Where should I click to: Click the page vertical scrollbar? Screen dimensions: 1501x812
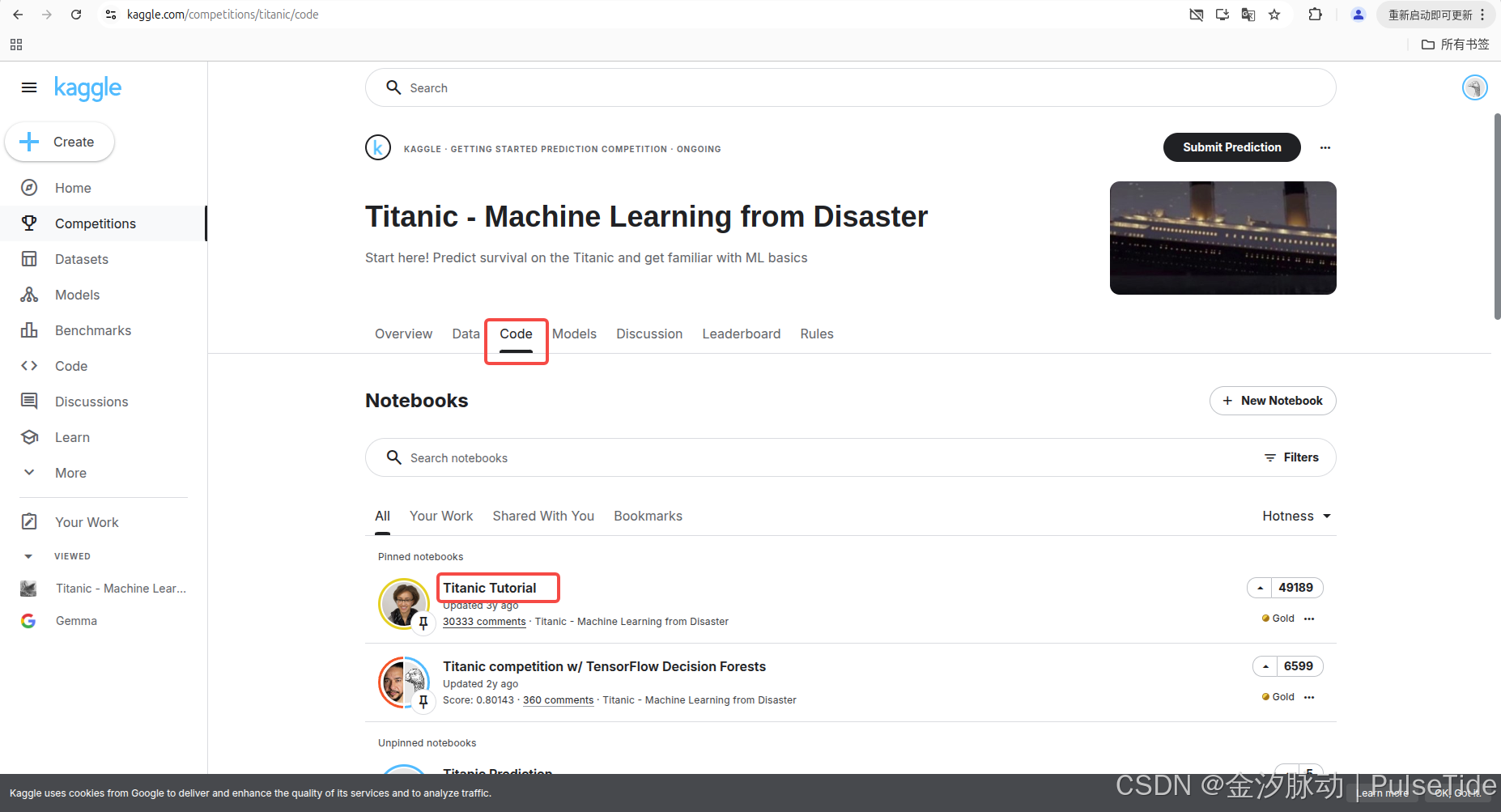(x=1497, y=217)
